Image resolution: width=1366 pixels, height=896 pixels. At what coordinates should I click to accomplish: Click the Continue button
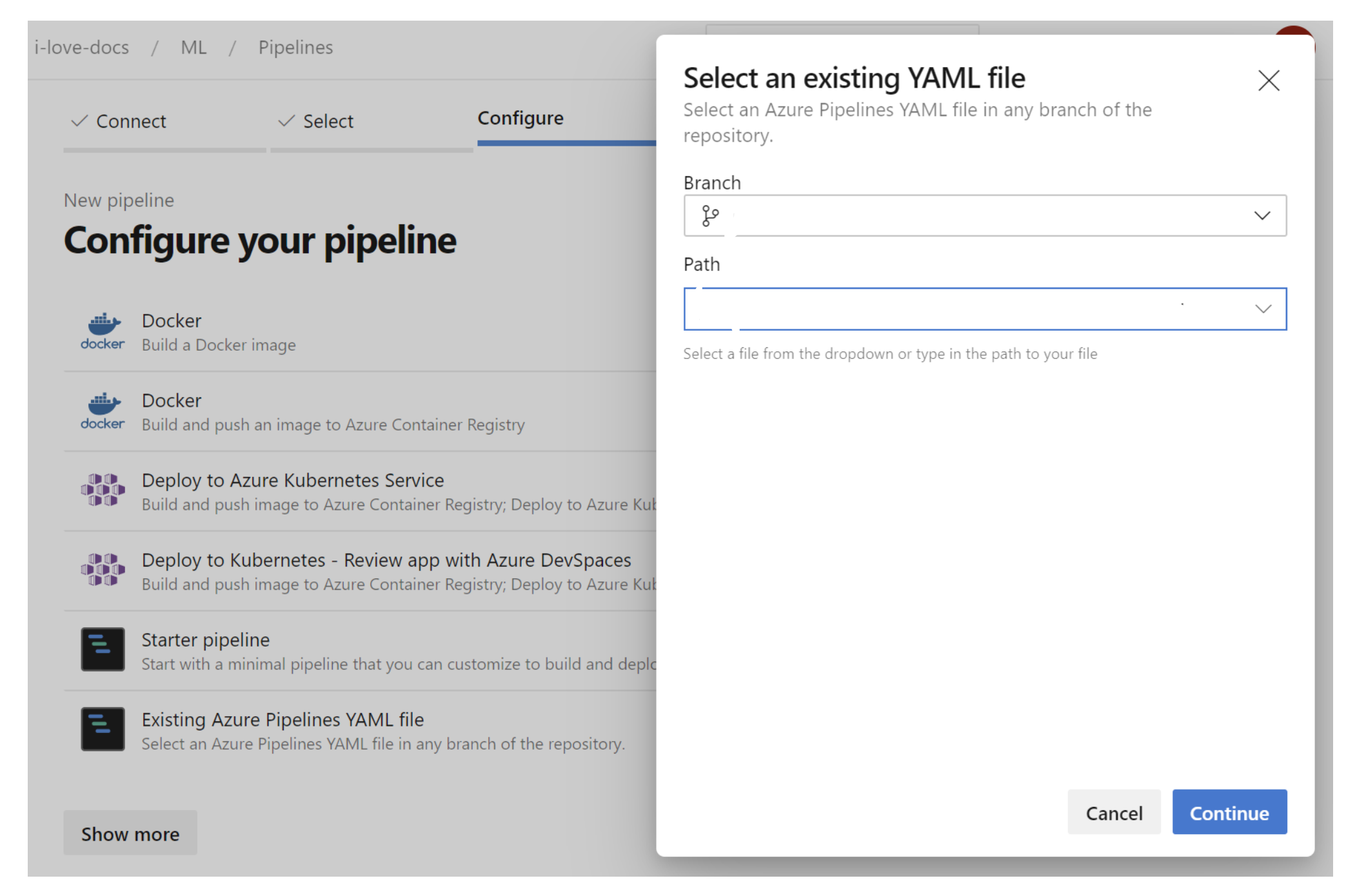pyautogui.click(x=1229, y=812)
